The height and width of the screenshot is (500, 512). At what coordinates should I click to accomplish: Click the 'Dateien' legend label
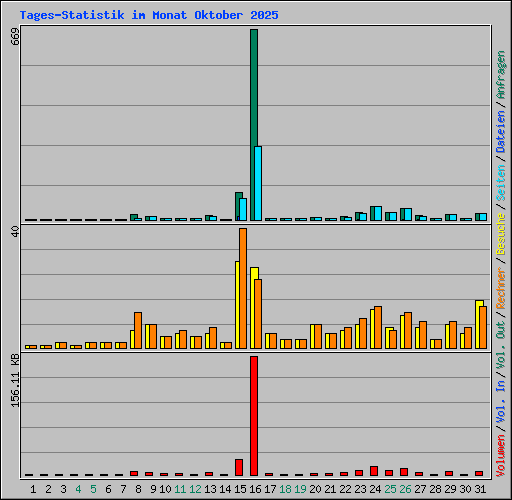coord(501,131)
